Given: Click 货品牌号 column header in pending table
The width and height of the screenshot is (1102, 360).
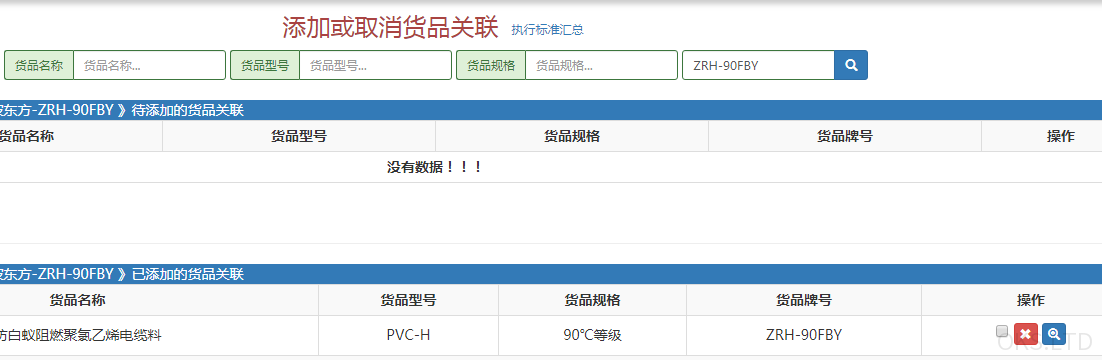Looking at the screenshot, I should (x=845, y=136).
